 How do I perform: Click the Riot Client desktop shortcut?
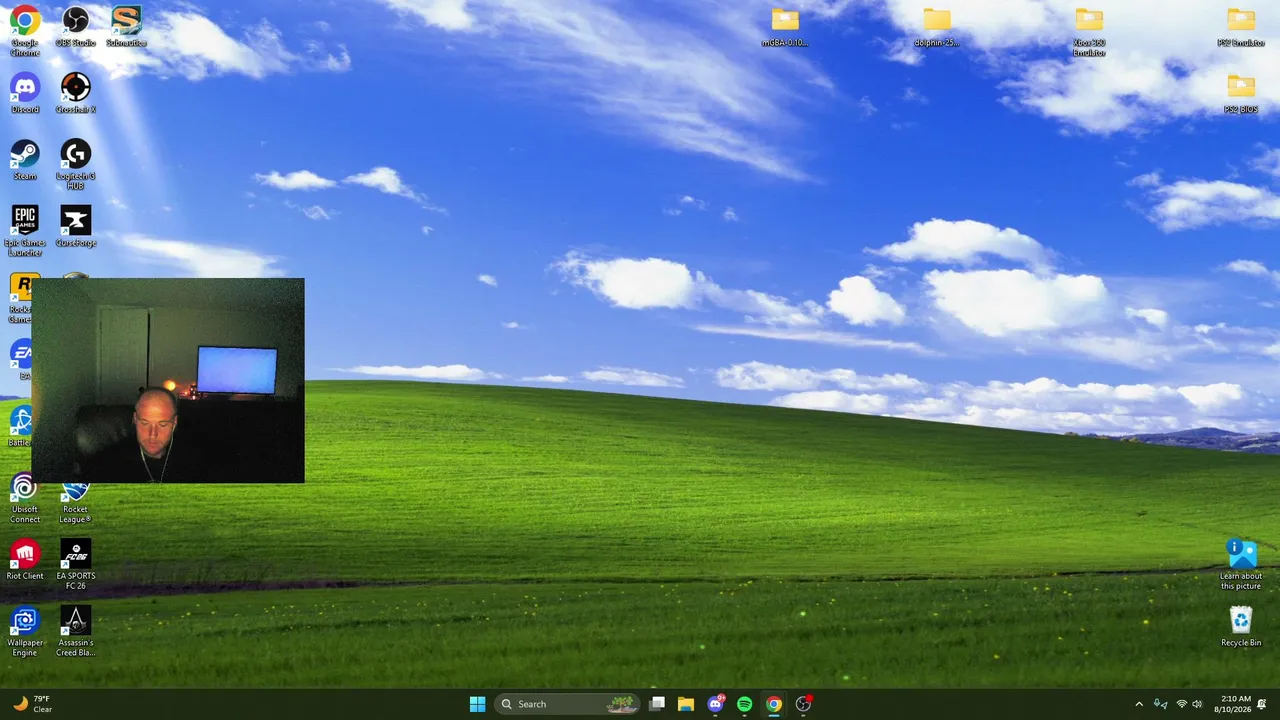tap(25, 560)
